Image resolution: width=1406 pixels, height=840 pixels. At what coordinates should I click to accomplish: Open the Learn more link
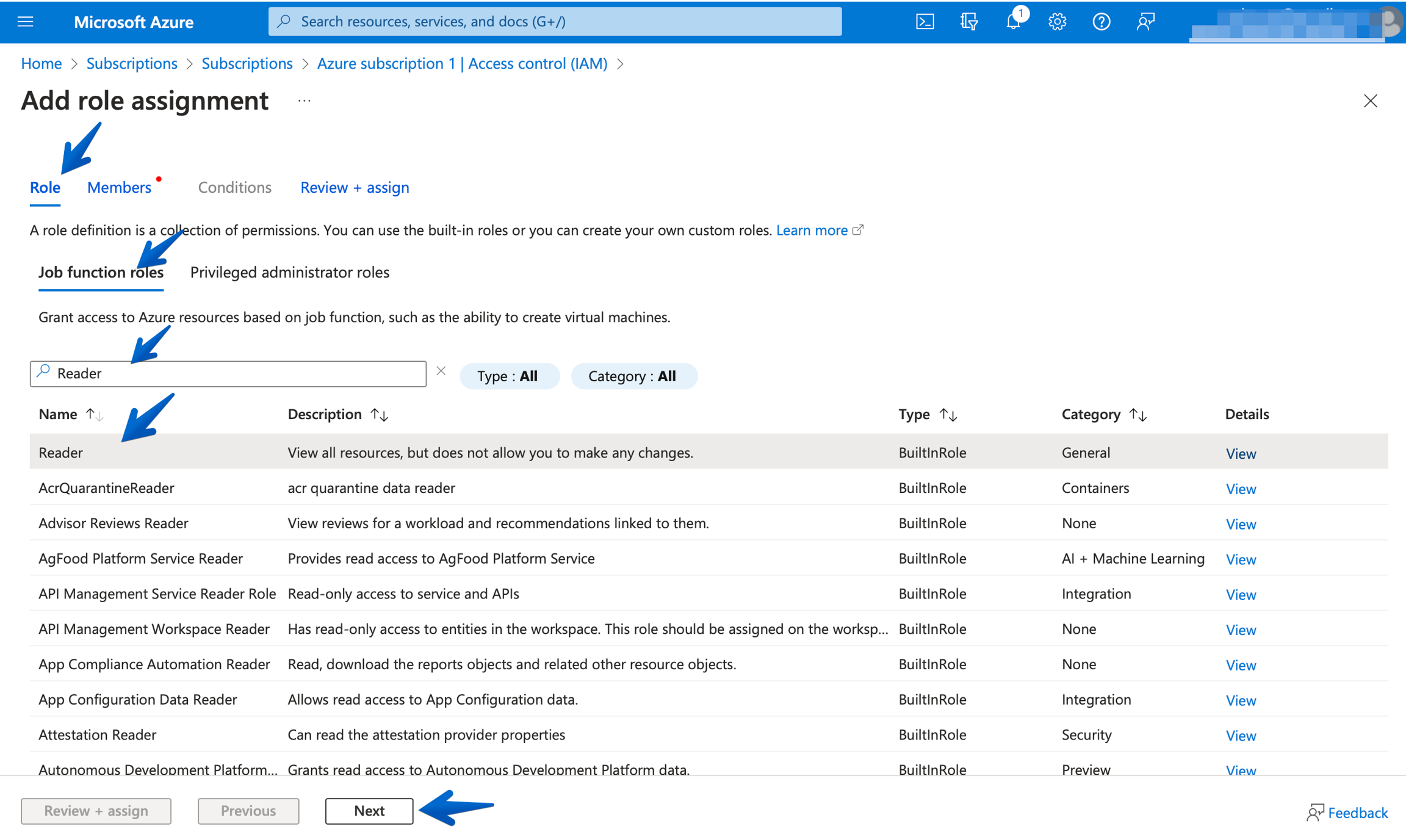coord(812,230)
